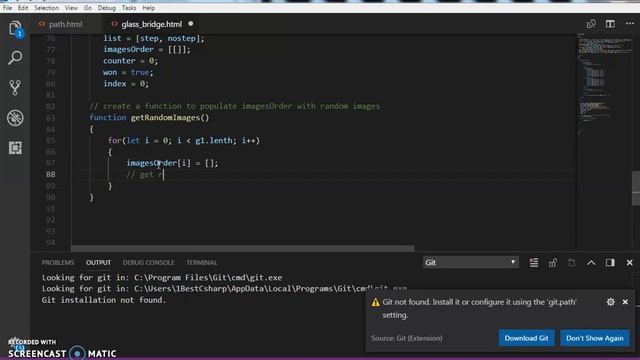Switch to the Debug Console tab
Screen dimensions: 640x360
(149, 262)
